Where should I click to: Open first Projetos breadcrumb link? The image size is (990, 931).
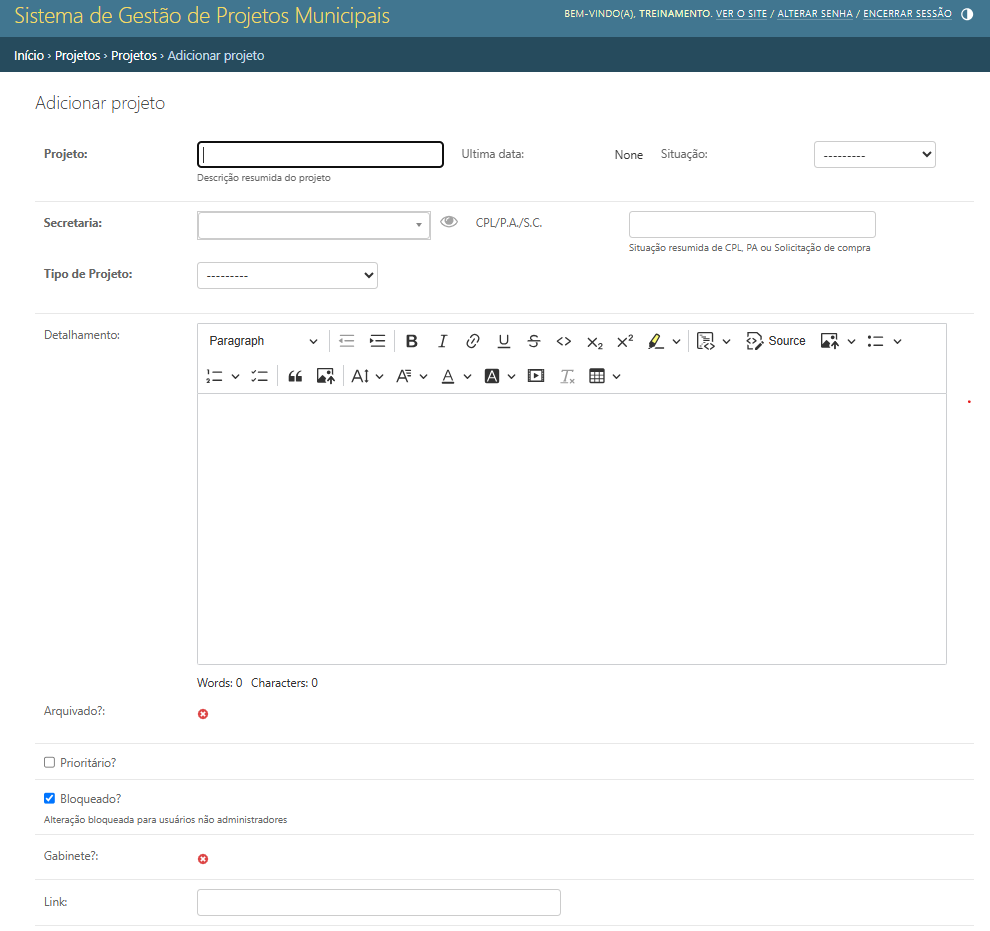coord(78,56)
